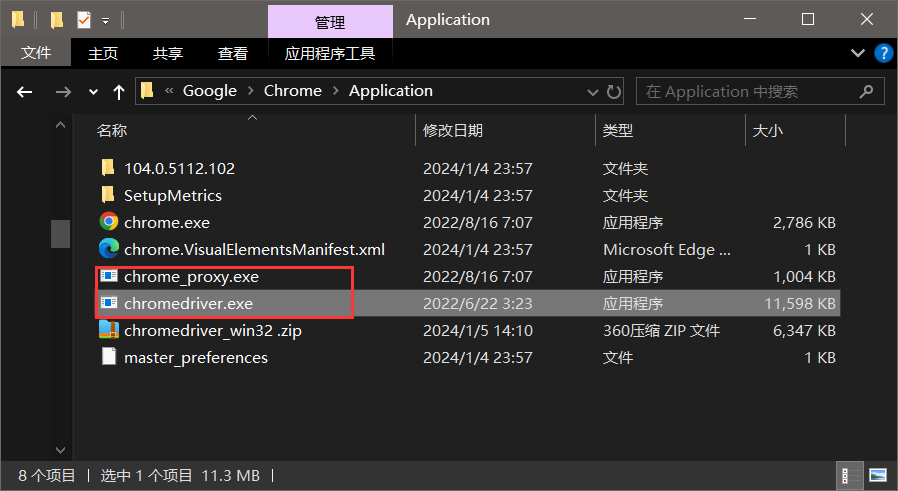Expand the address bar history dropdown
This screenshot has width=898, height=491.
click(x=593, y=92)
